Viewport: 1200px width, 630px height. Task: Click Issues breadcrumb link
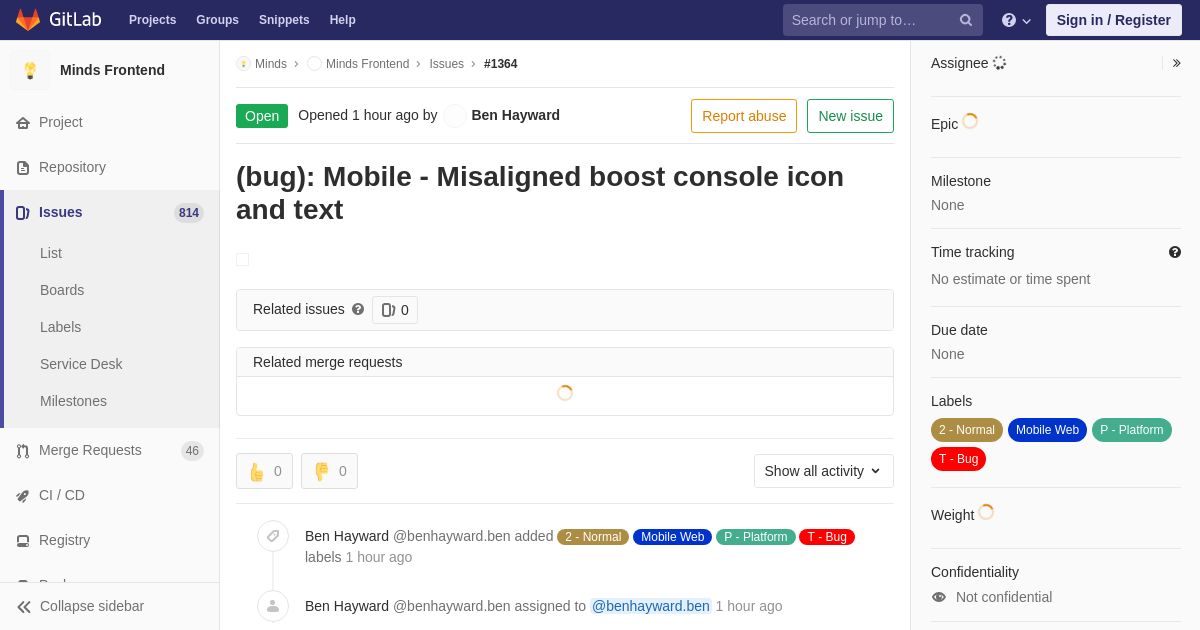pyautogui.click(x=446, y=64)
